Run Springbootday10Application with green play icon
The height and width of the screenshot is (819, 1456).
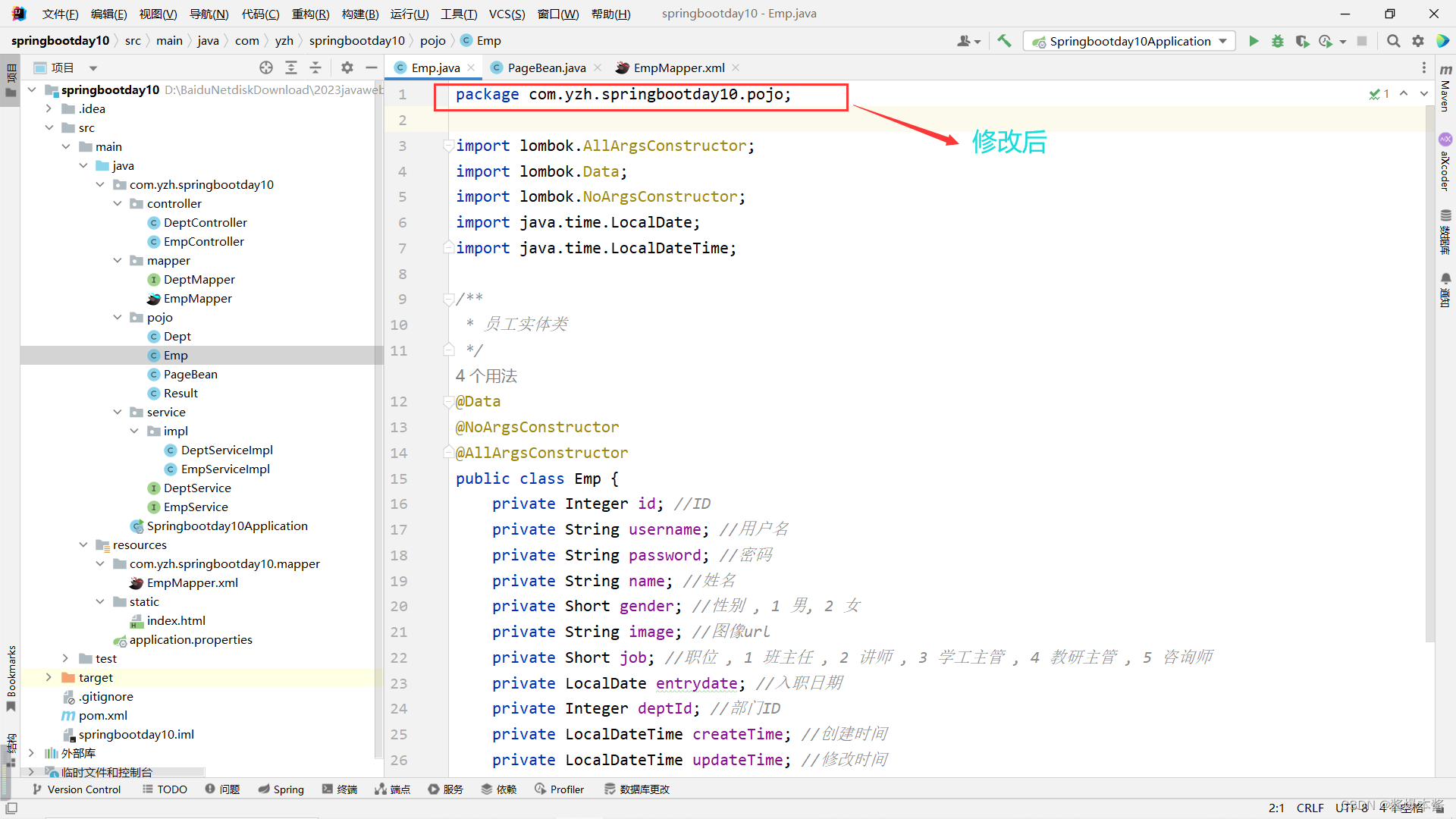click(x=1254, y=41)
